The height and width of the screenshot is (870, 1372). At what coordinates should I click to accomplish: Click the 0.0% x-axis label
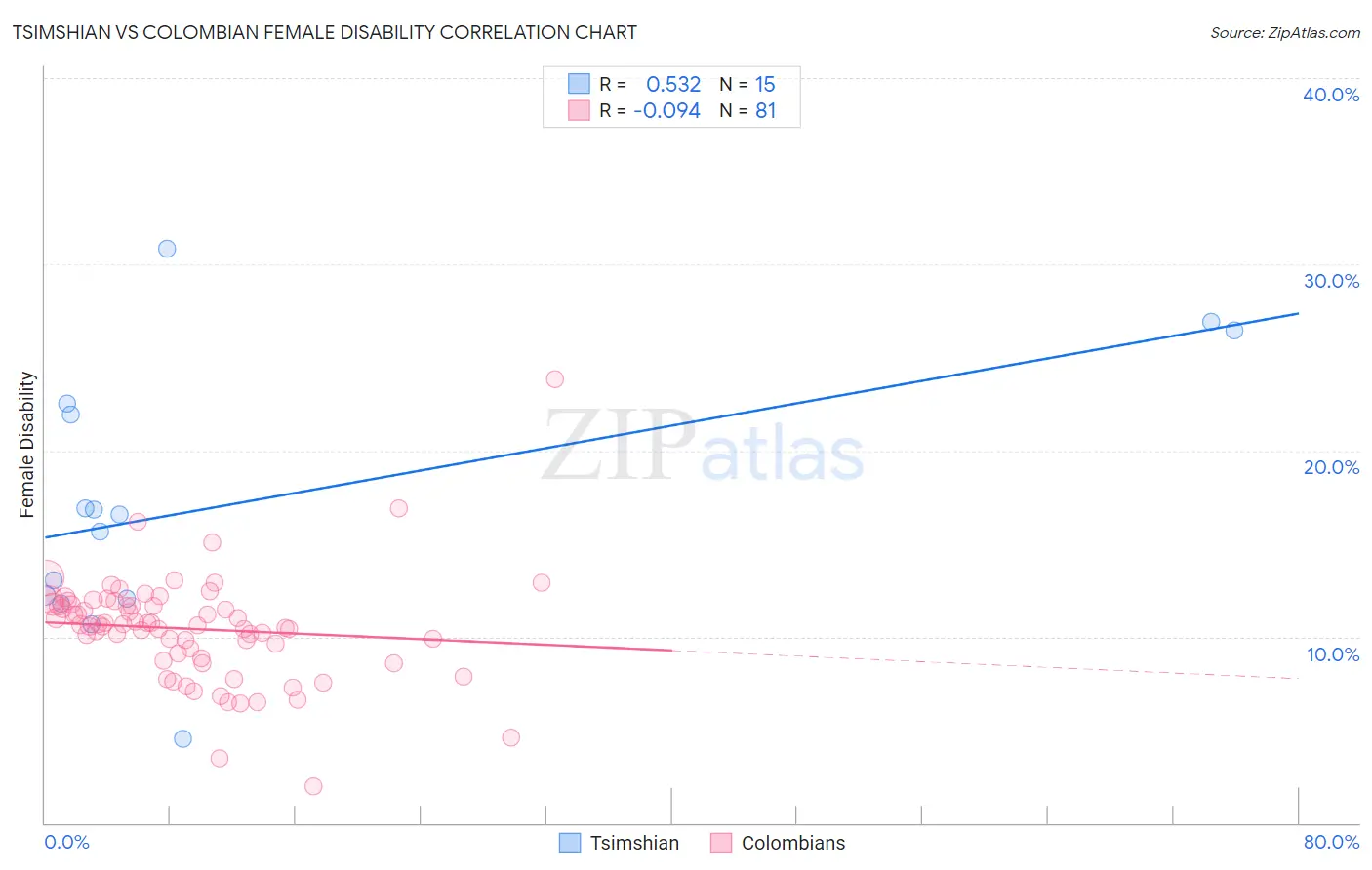pos(66,842)
